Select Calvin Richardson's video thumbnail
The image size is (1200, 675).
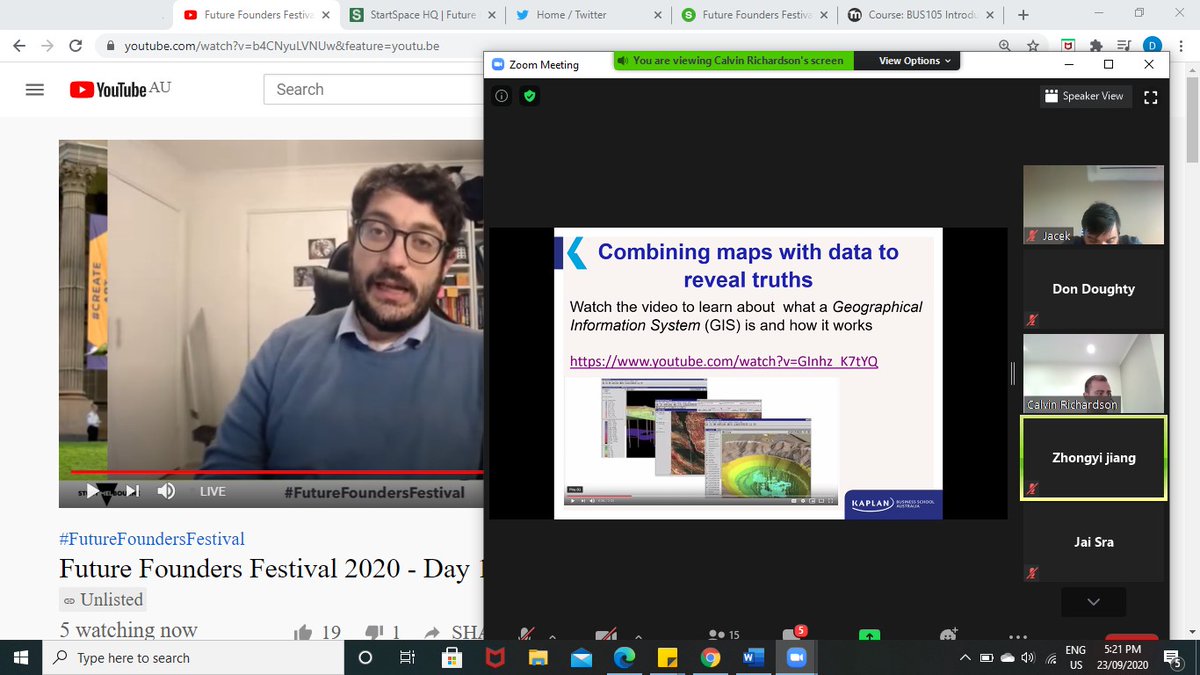point(1093,373)
